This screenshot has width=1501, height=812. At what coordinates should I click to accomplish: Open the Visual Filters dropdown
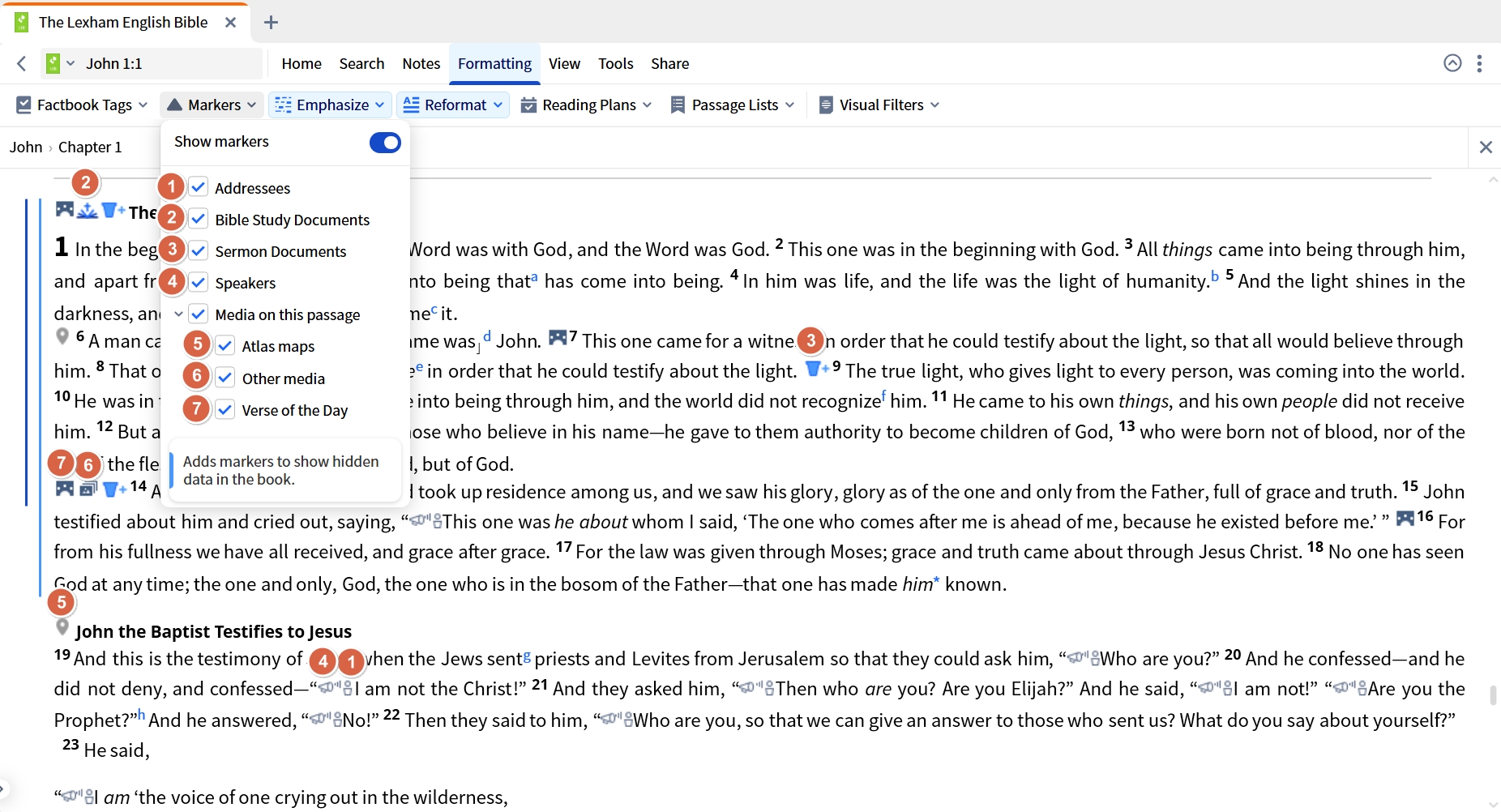click(879, 105)
